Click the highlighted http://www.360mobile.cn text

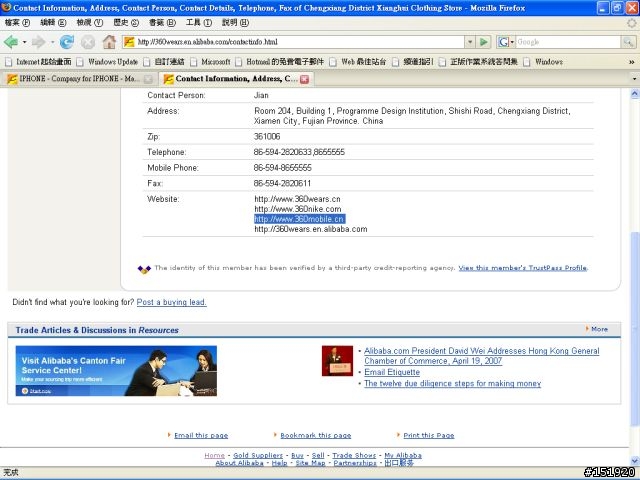299,219
